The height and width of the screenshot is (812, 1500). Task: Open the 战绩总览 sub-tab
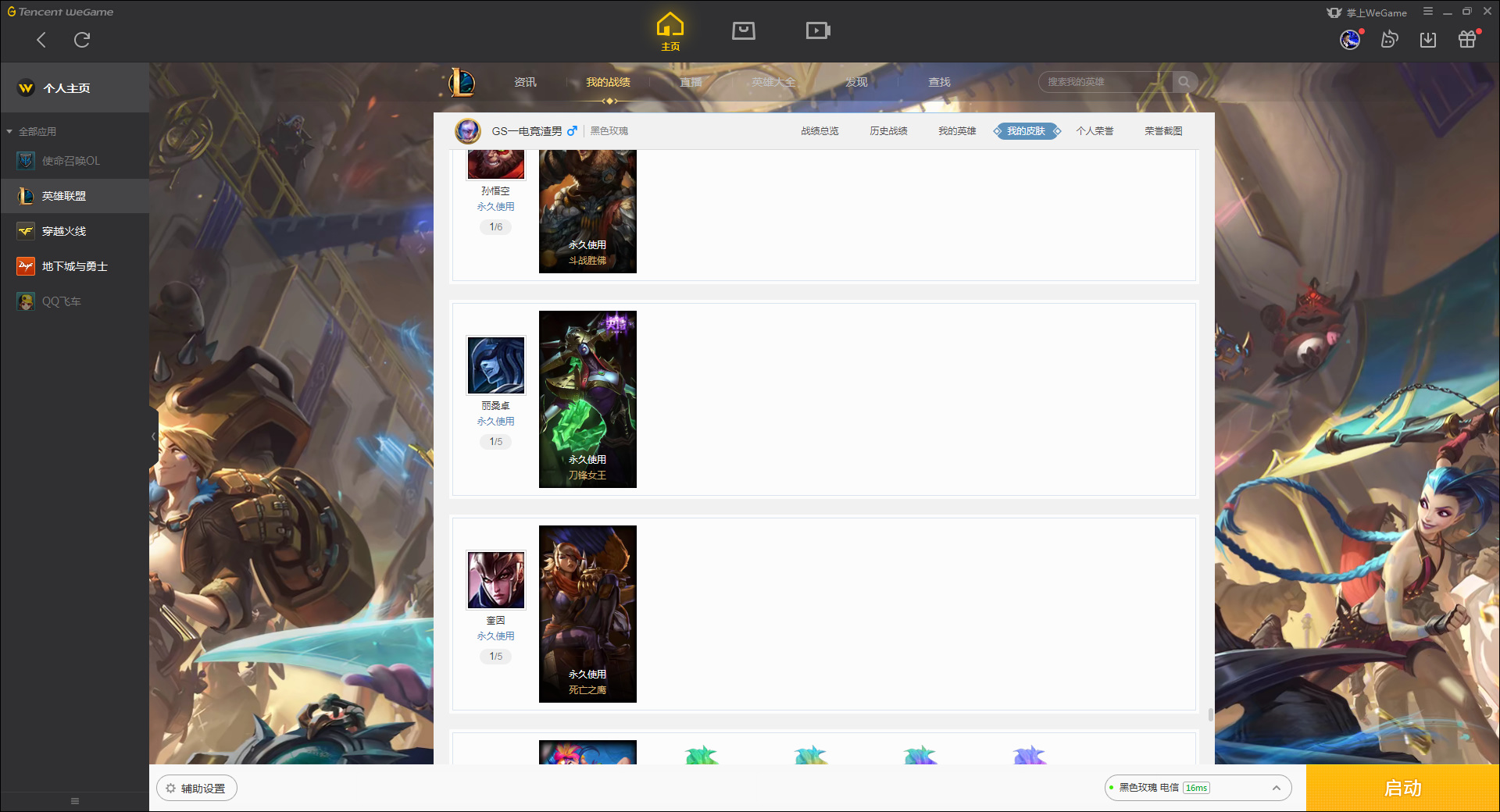(820, 131)
